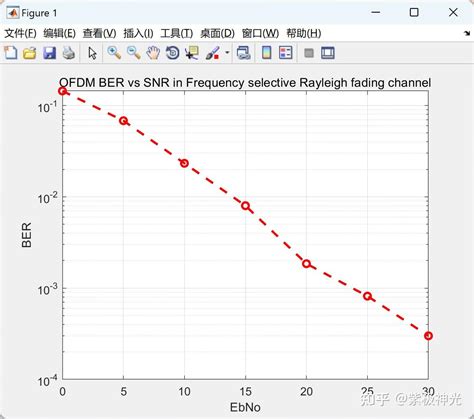Insert a colorbar from the toolbar
Screen dimensions: 474x419
click(266, 53)
